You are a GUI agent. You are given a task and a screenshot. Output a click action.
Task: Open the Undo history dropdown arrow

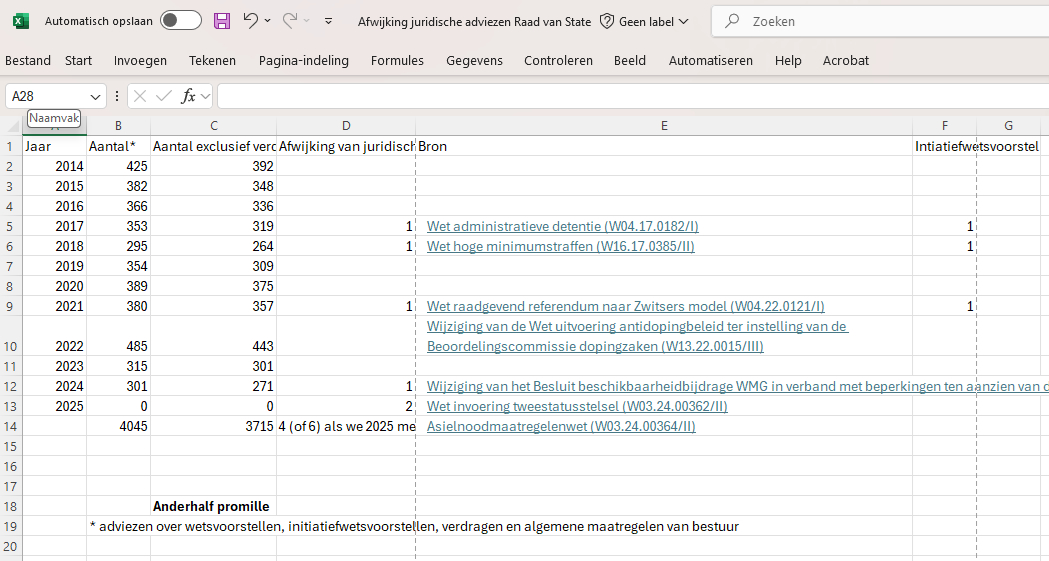click(x=267, y=21)
